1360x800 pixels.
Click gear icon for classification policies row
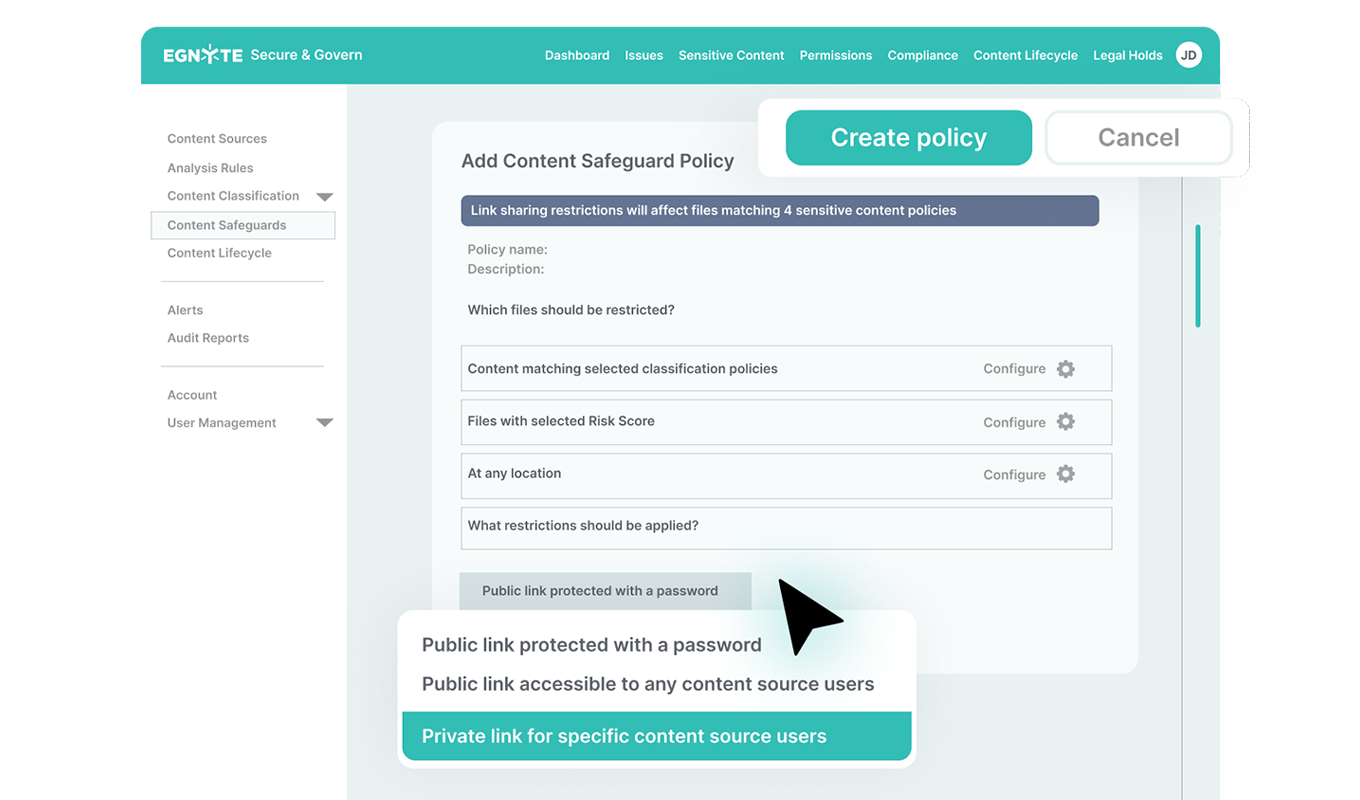1066,369
